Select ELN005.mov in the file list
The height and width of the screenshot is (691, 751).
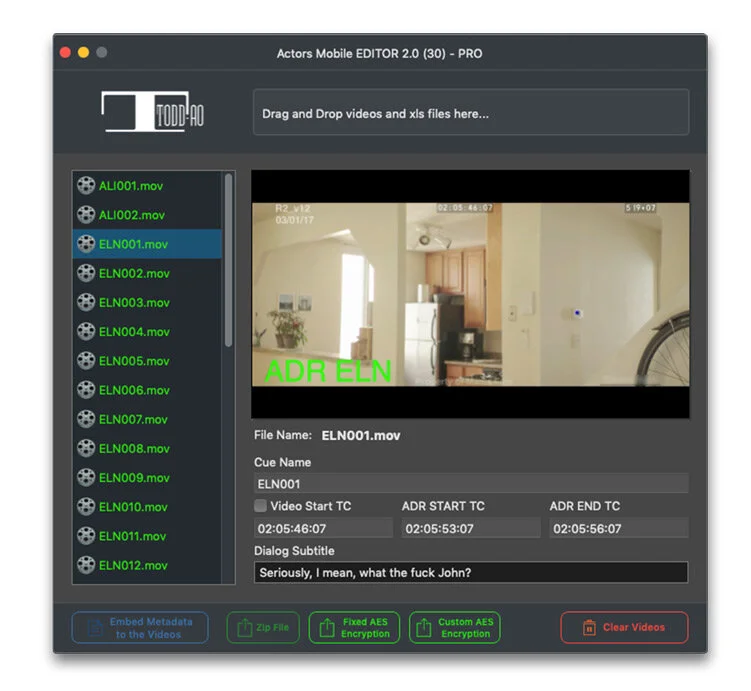(147, 361)
